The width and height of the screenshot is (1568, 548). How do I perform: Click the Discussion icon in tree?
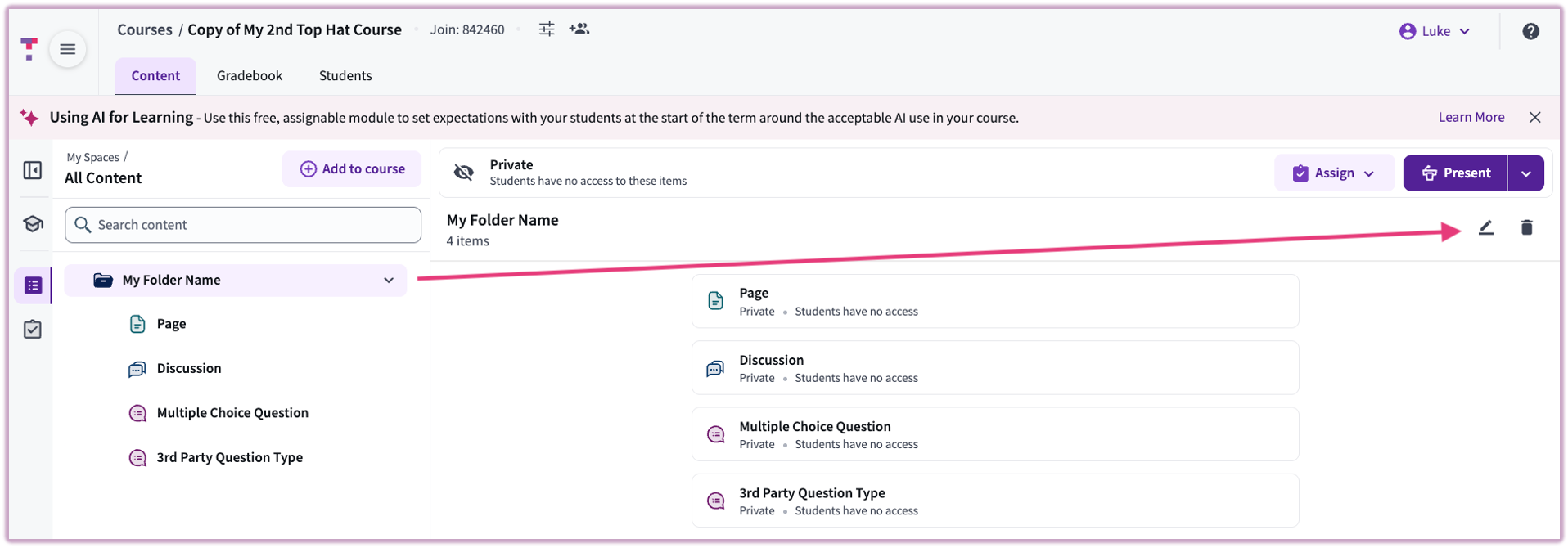pyautogui.click(x=137, y=369)
